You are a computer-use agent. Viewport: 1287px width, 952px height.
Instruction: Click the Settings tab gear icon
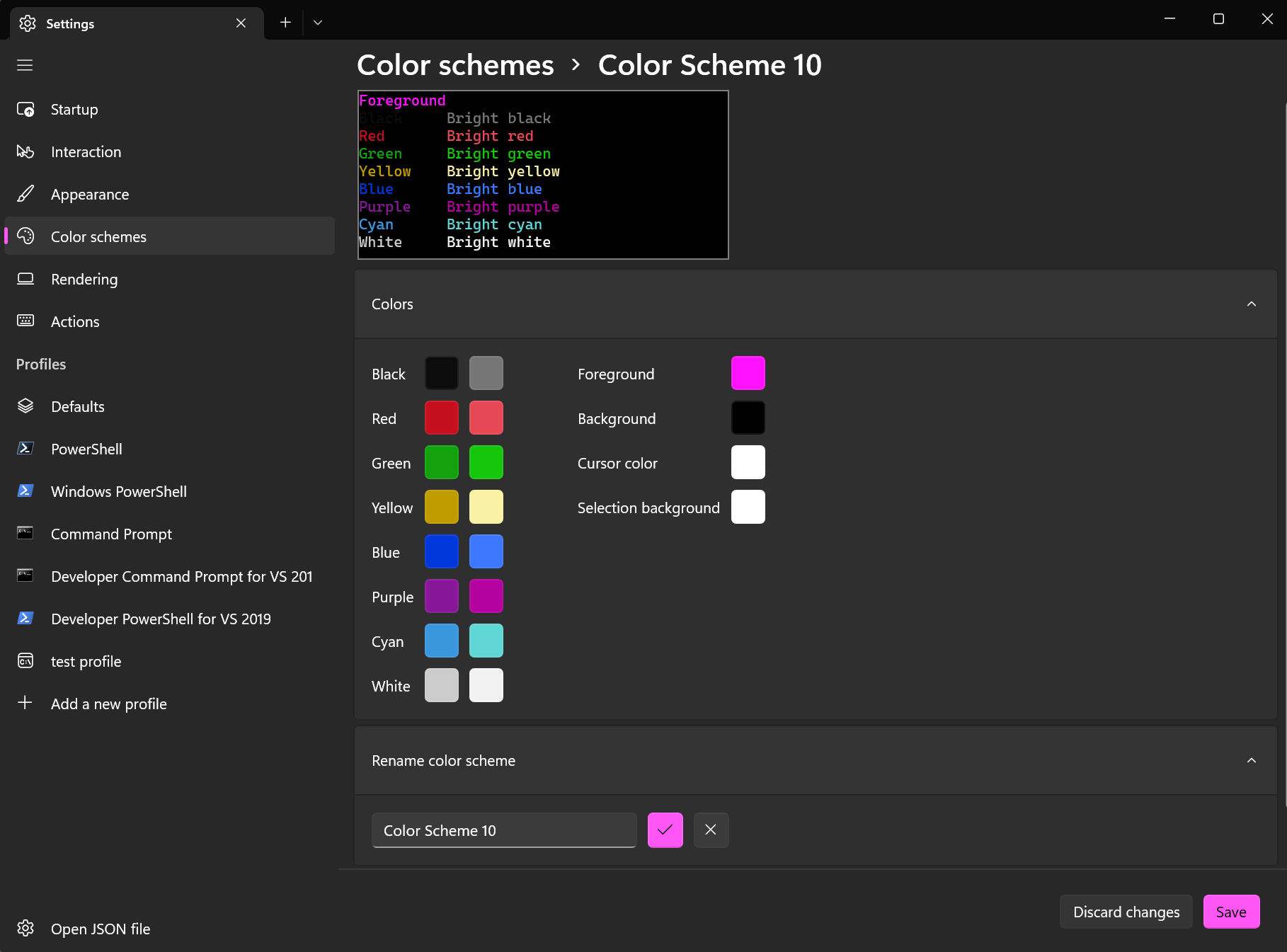[28, 23]
